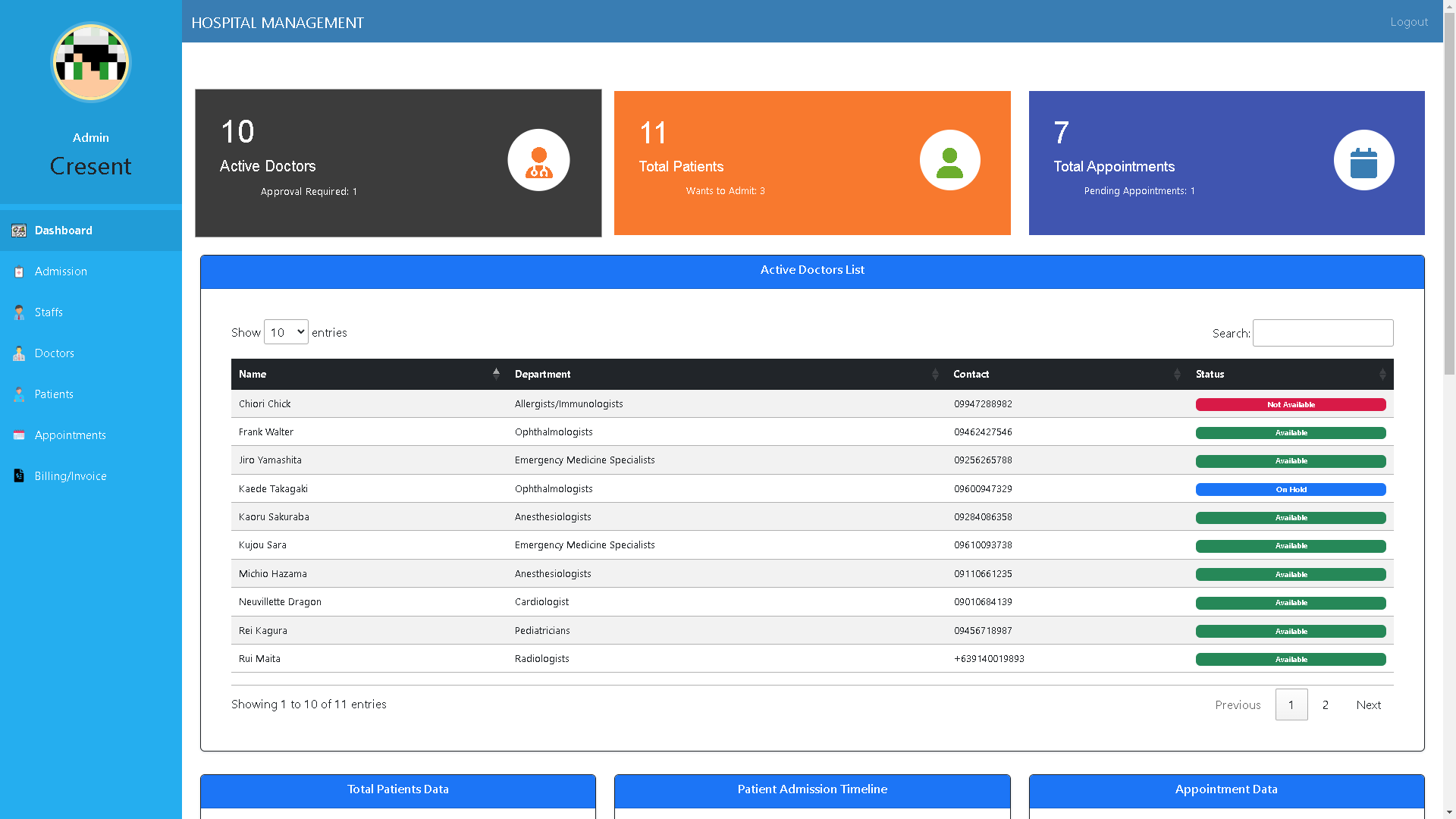
Task: Click the Not Available badge for Chiori Chick
Action: [x=1291, y=405]
